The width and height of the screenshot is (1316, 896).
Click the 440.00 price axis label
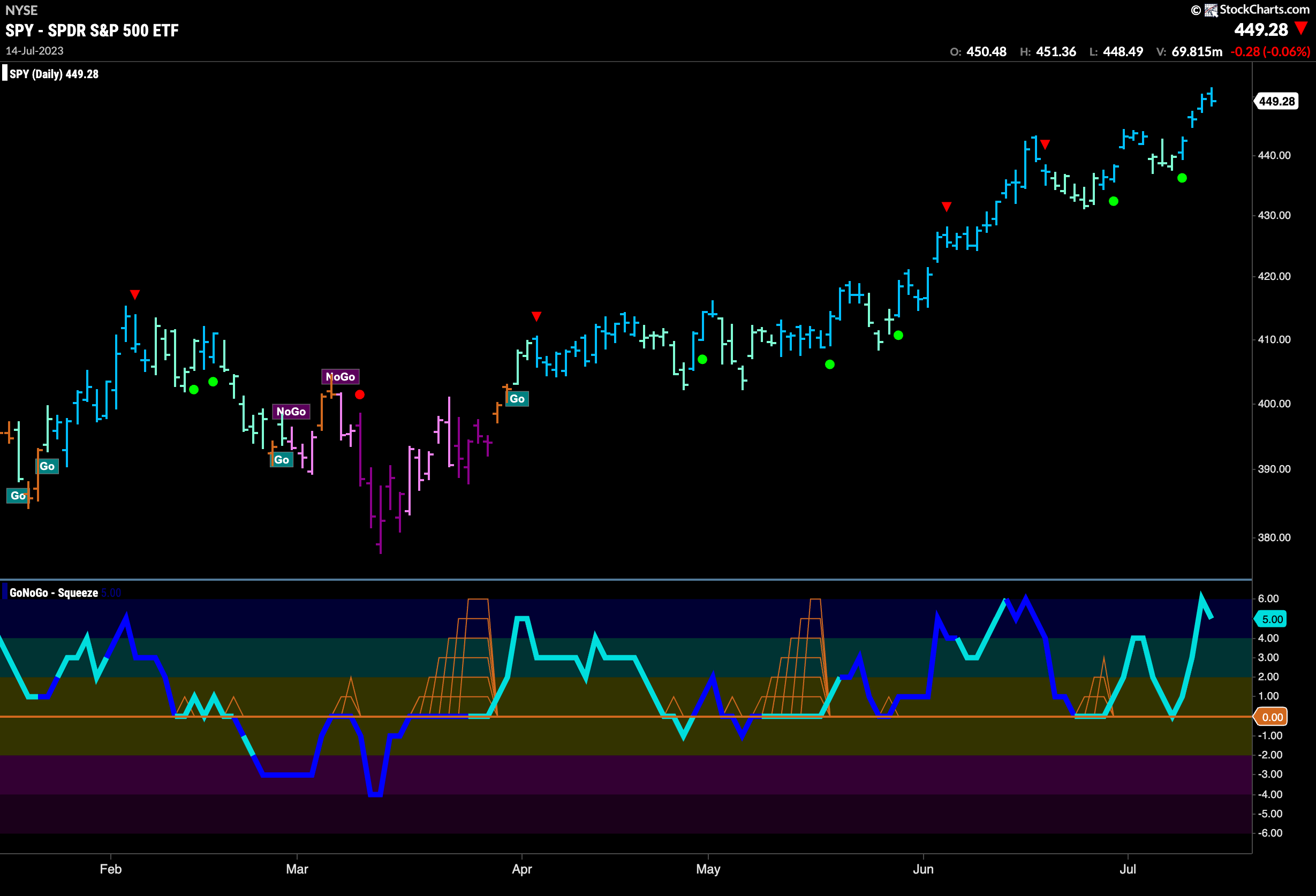1274,155
